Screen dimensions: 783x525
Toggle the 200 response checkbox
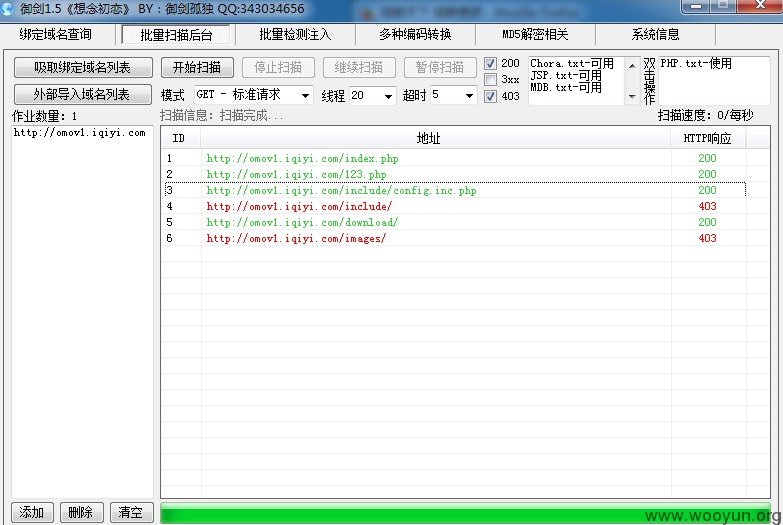click(490, 63)
